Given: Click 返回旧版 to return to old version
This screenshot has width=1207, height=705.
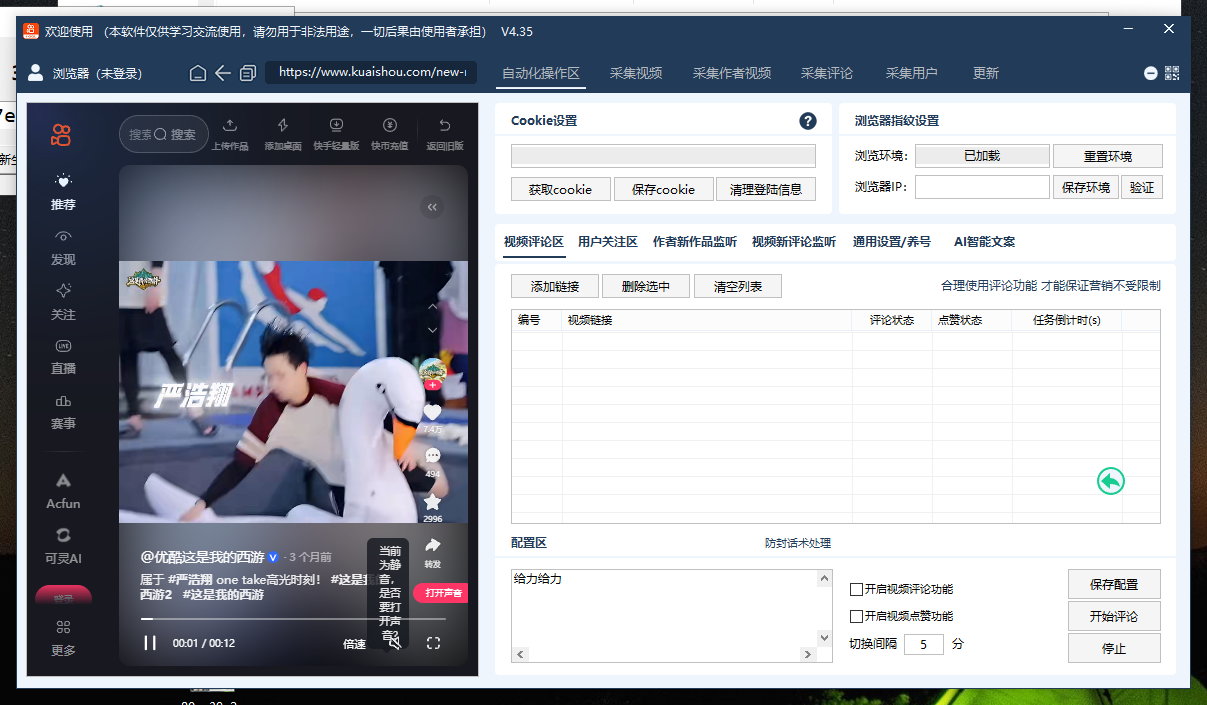Looking at the screenshot, I should [x=445, y=134].
